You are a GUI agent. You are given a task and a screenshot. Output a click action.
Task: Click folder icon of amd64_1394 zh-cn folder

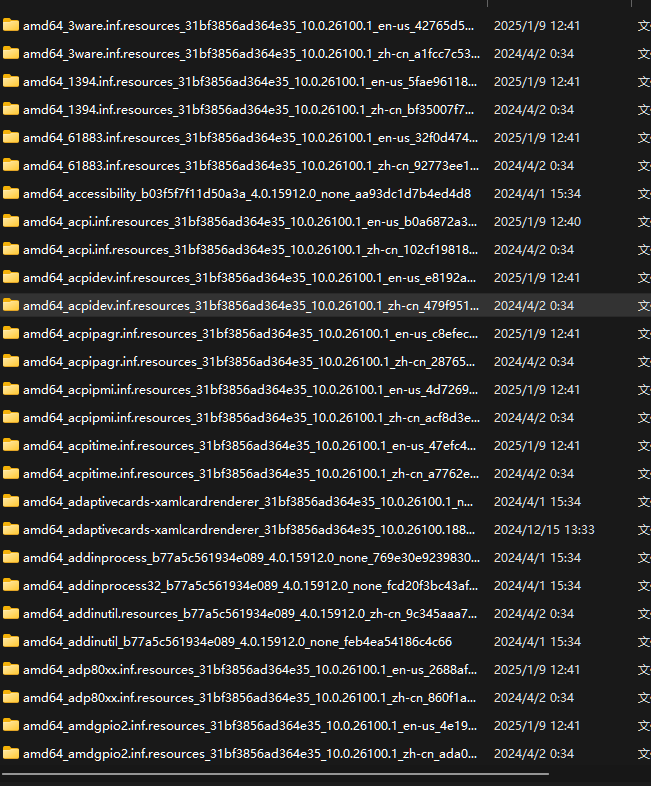(11, 109)
